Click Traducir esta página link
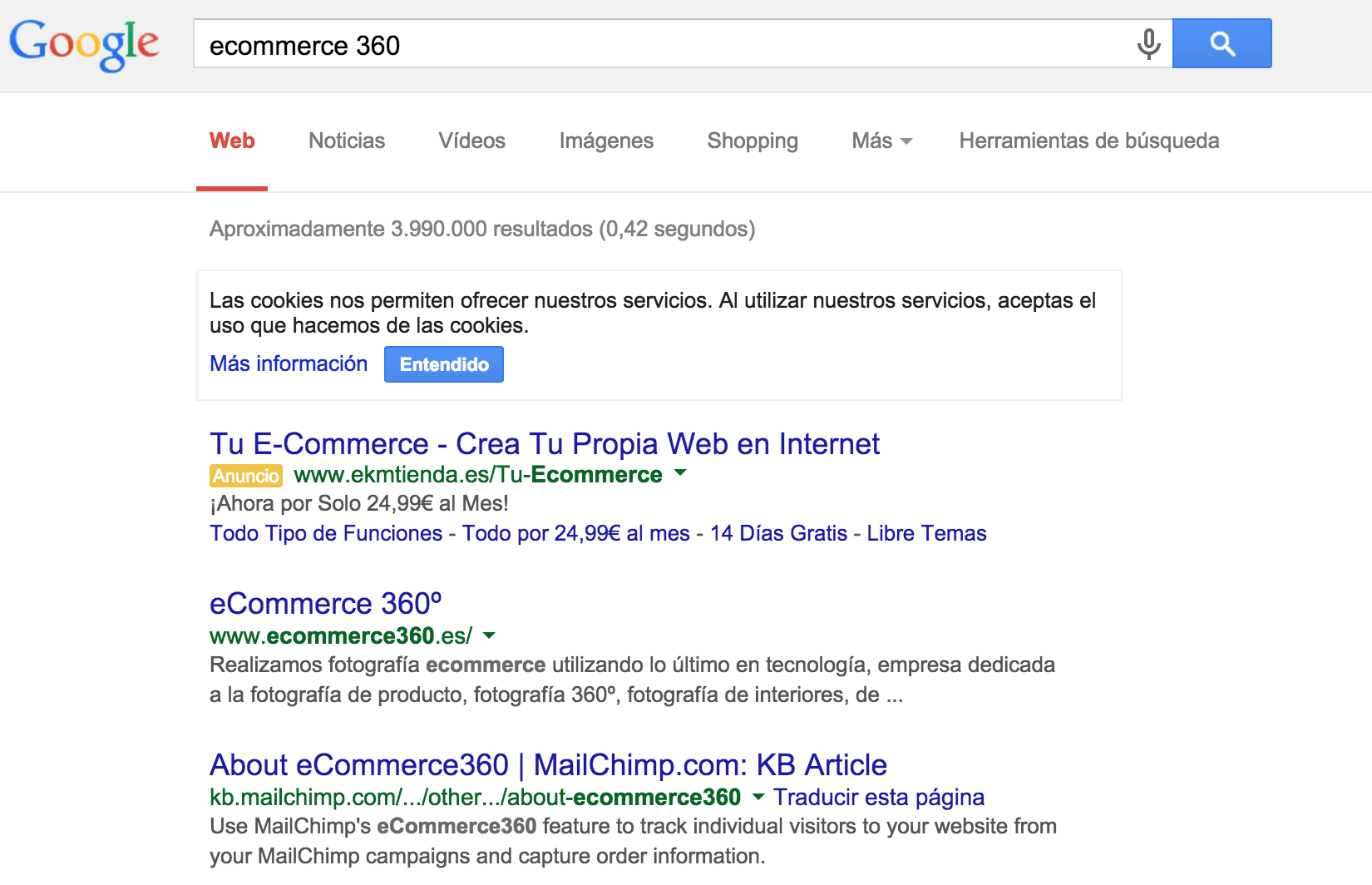Screen dimensions: 1372x885 (878, 798)
